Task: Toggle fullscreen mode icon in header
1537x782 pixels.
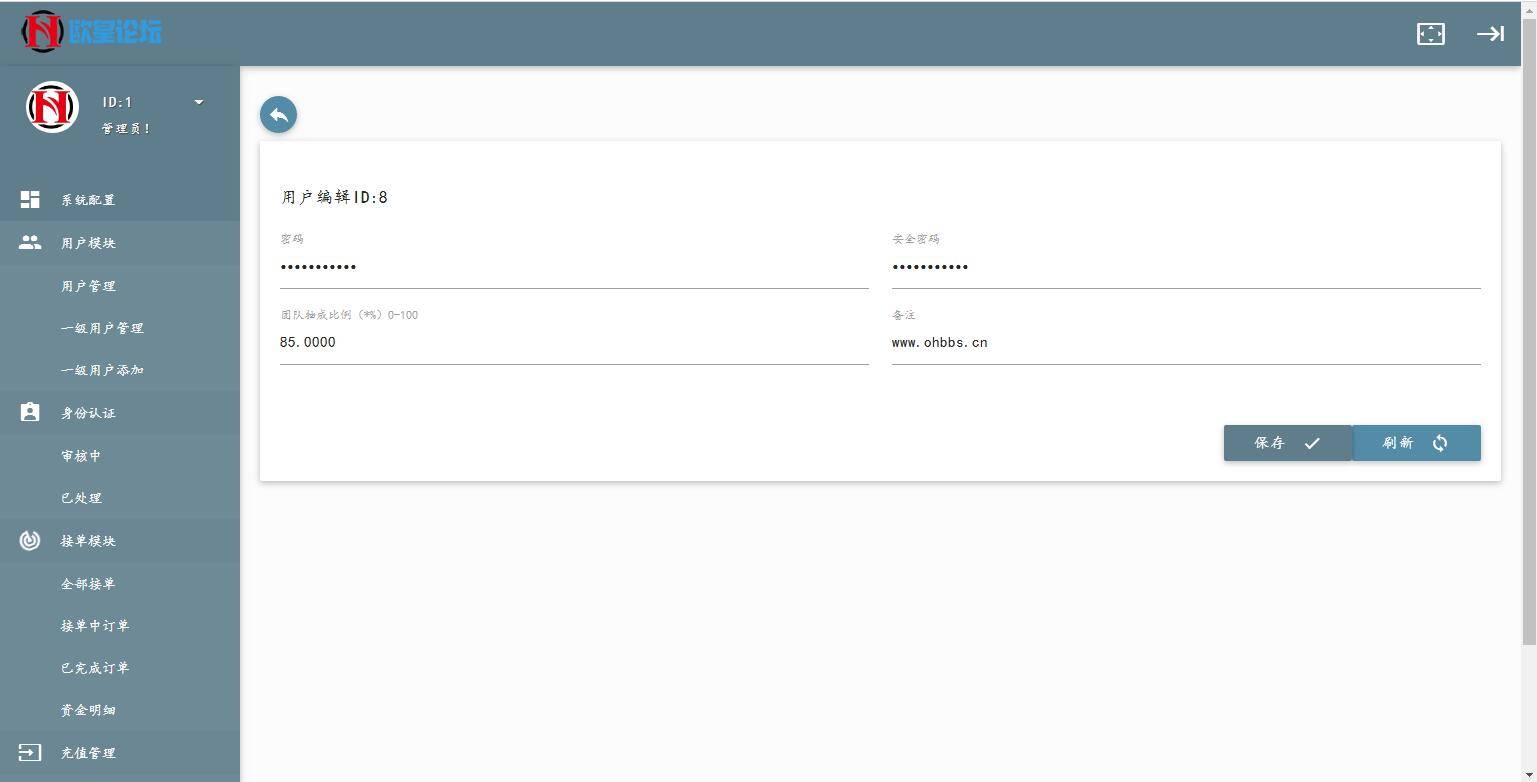Action: [x=1430, y=34]
